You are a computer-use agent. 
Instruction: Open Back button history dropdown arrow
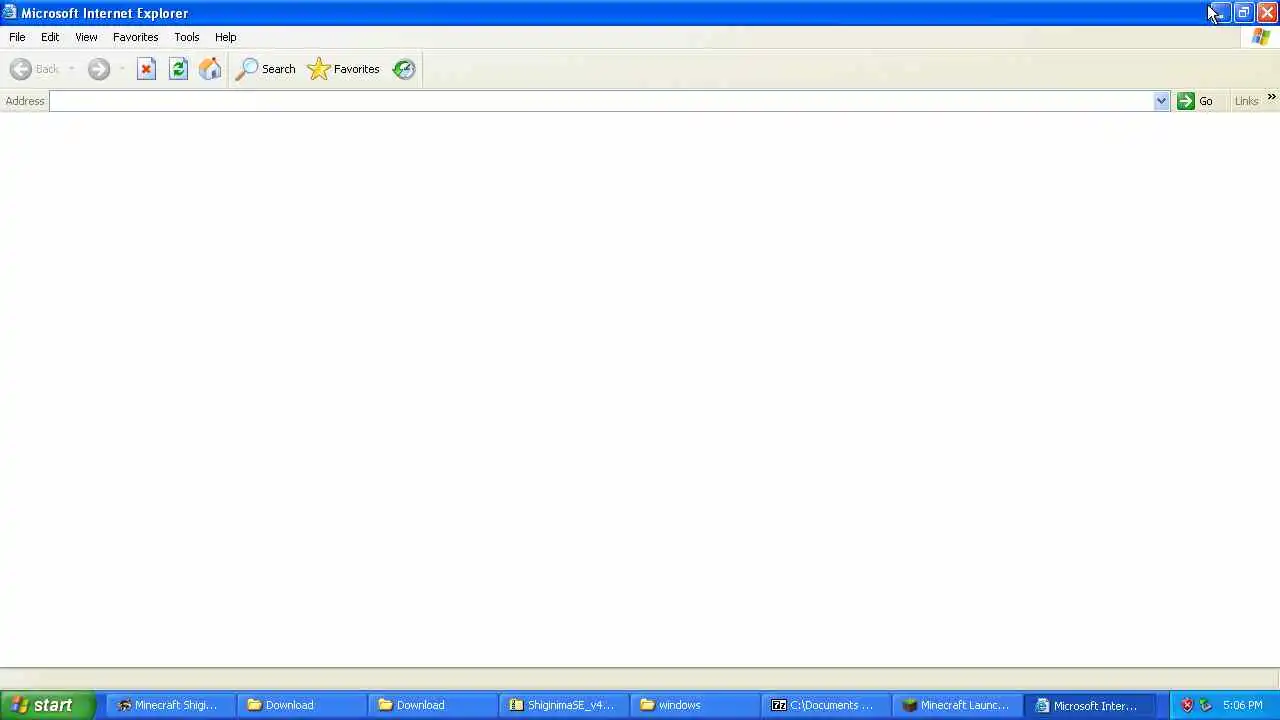[71, 69]
